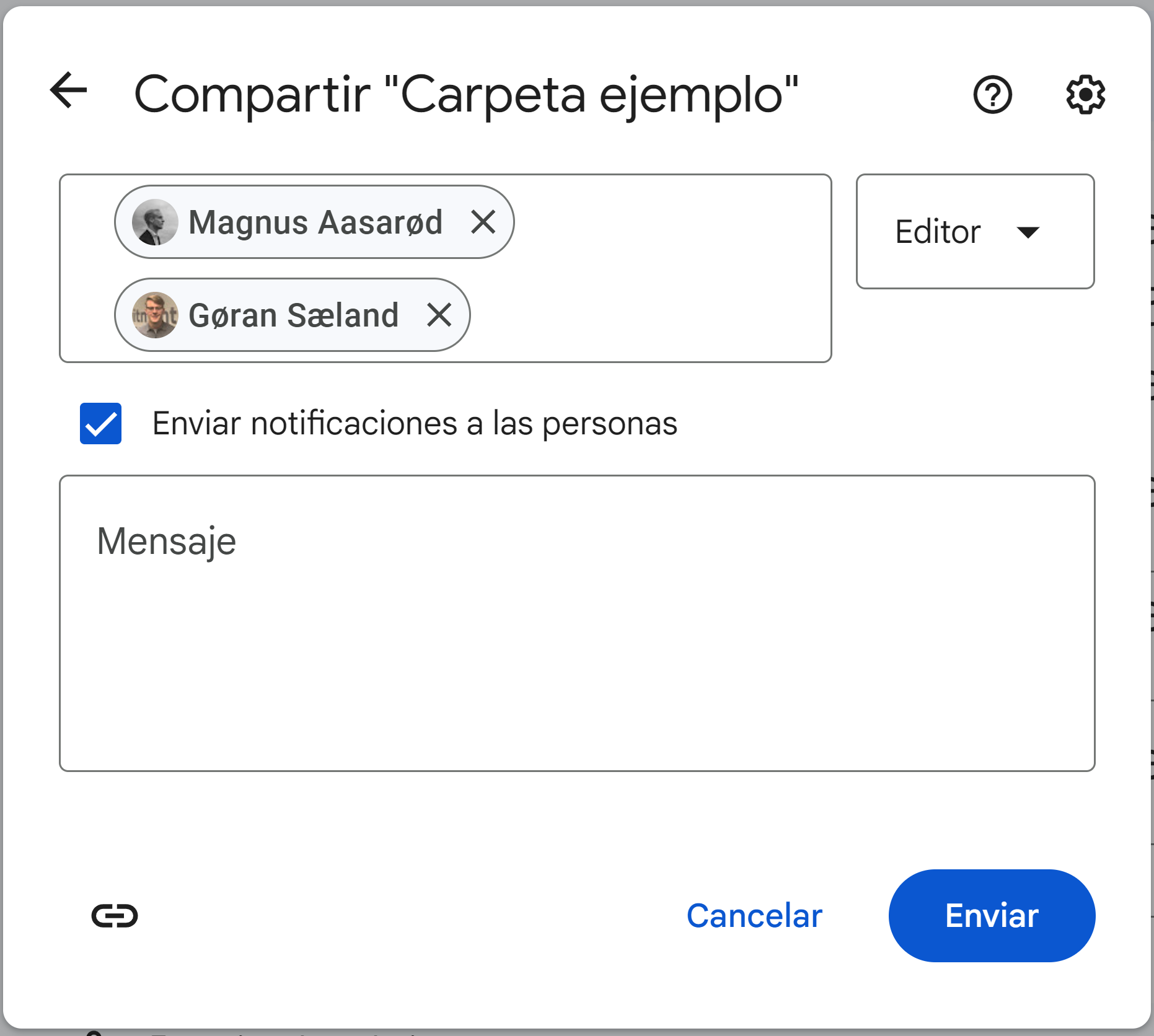The height and width of the screenshot is (1036, 1154).
Task: Click Gøran Sæland's profile photo
Action: 155,315
